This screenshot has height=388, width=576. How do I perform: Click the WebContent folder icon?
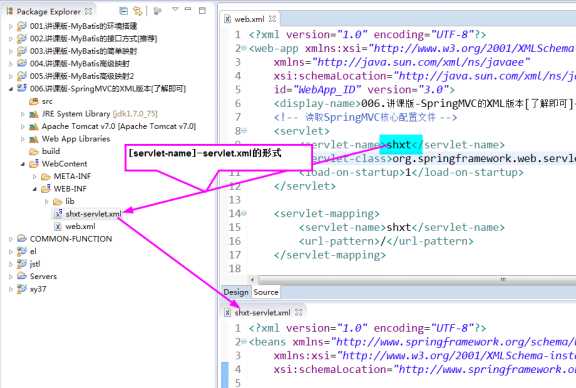tap(34, 164)
